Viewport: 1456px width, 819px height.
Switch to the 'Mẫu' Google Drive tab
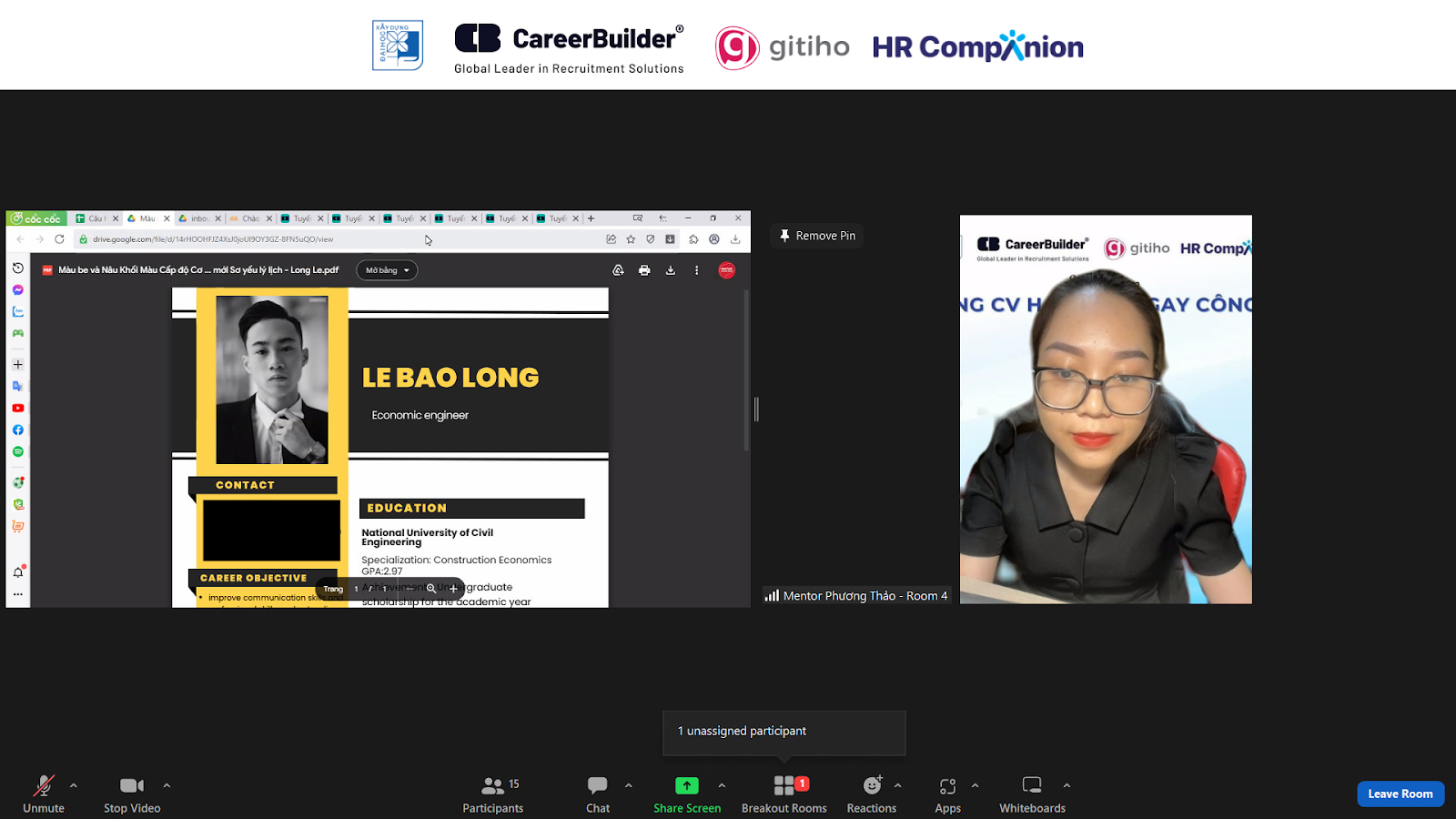pos(147,218)
